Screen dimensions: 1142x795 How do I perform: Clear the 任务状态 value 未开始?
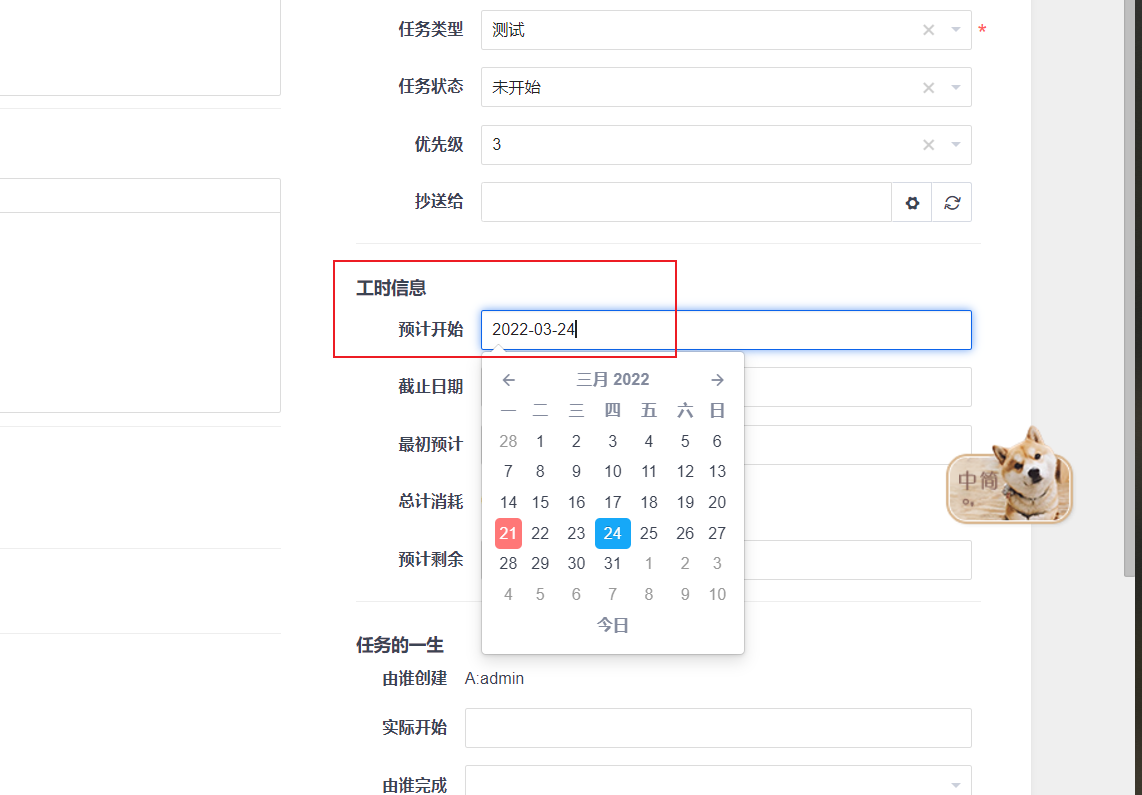928,87
